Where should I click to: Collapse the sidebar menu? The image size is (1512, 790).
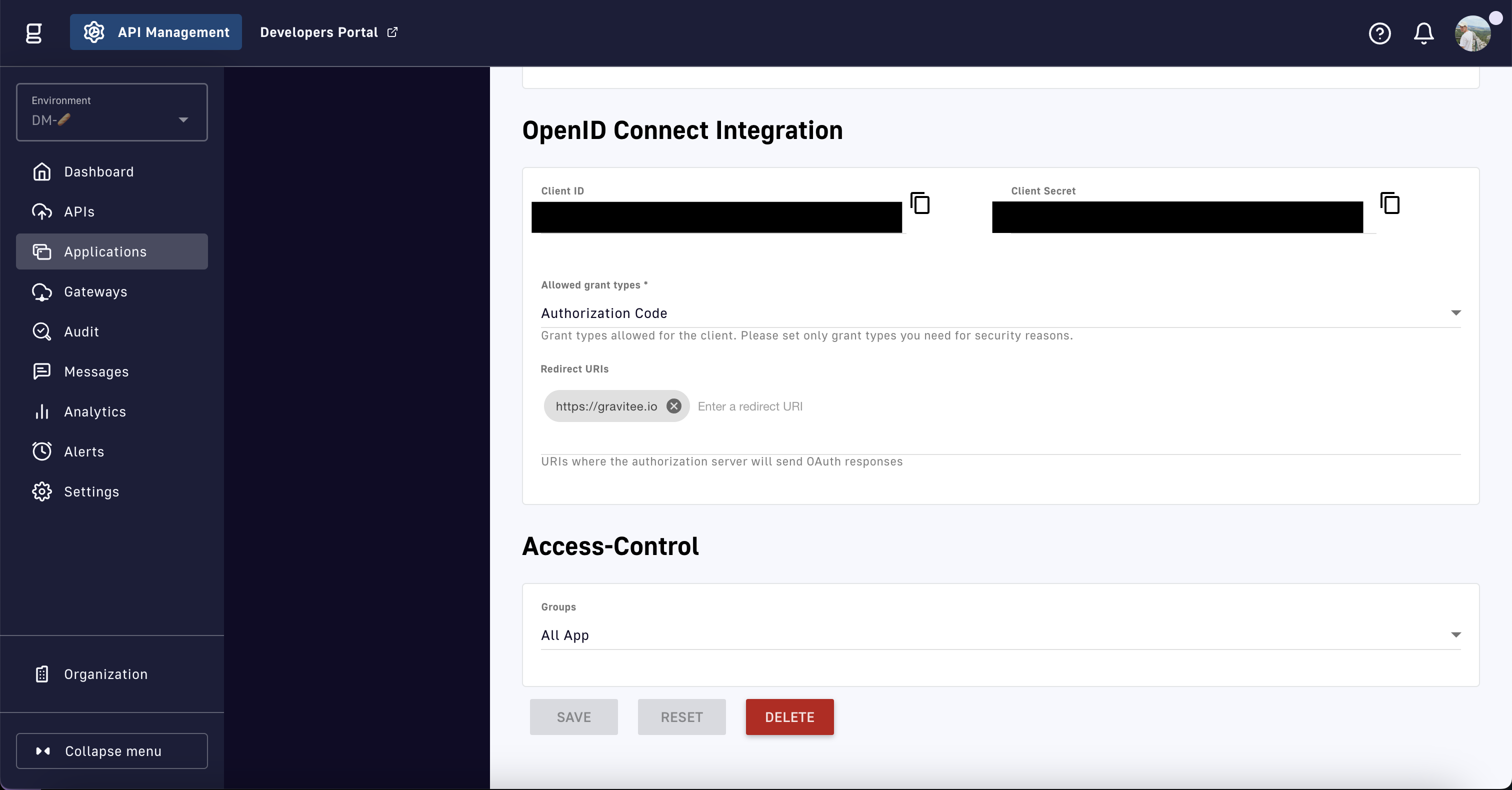pyautogui.click(x=111, y=750)
